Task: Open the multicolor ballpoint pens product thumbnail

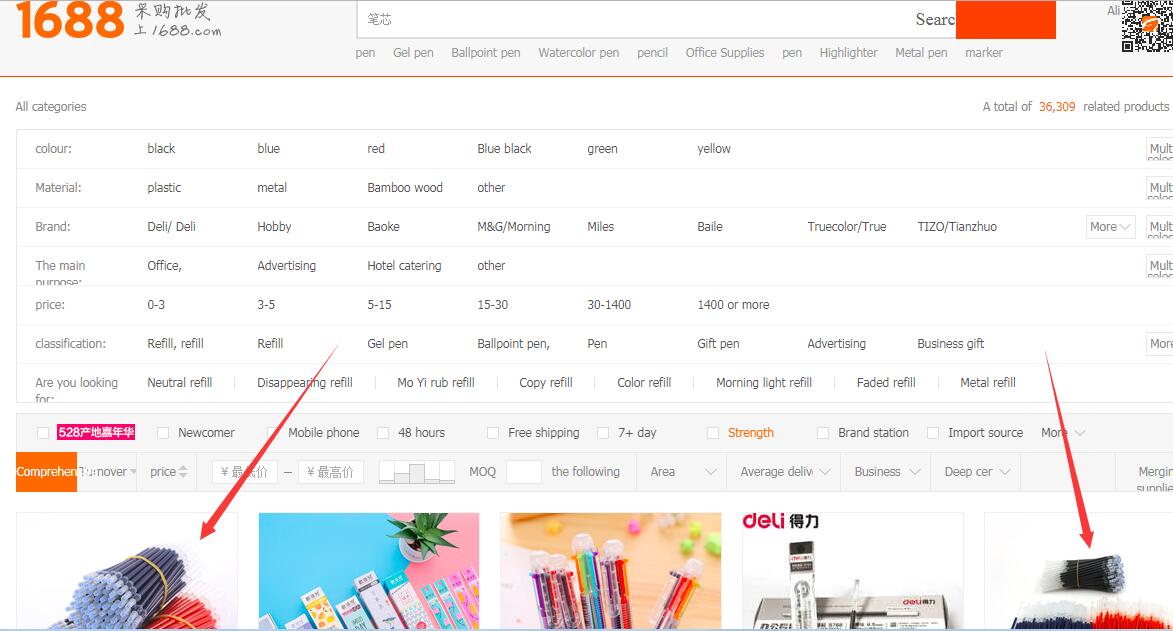Action: click(610, 571)
